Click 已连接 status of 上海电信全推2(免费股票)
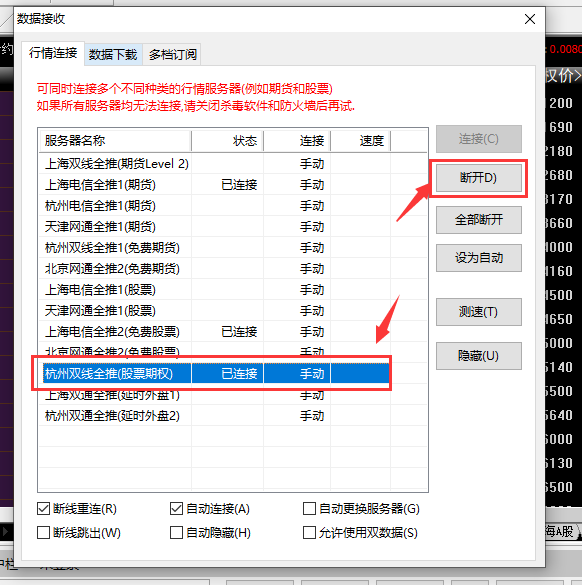582x585 pixels. [x=239, y=331]
